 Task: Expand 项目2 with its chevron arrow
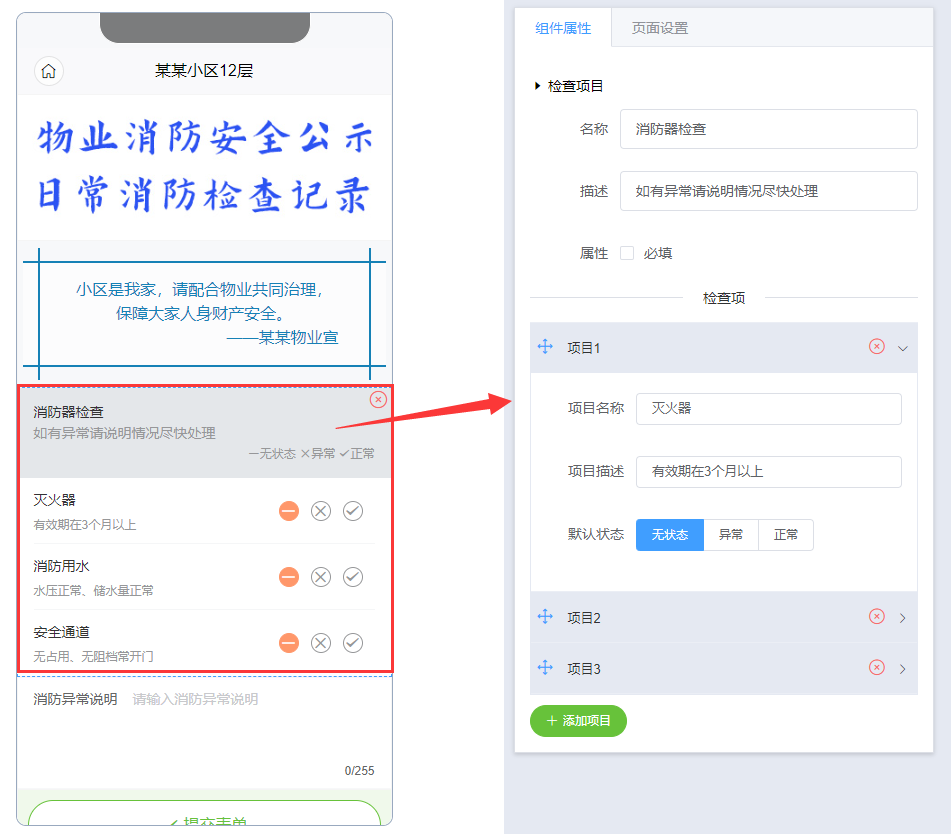[x=903, y=618]
